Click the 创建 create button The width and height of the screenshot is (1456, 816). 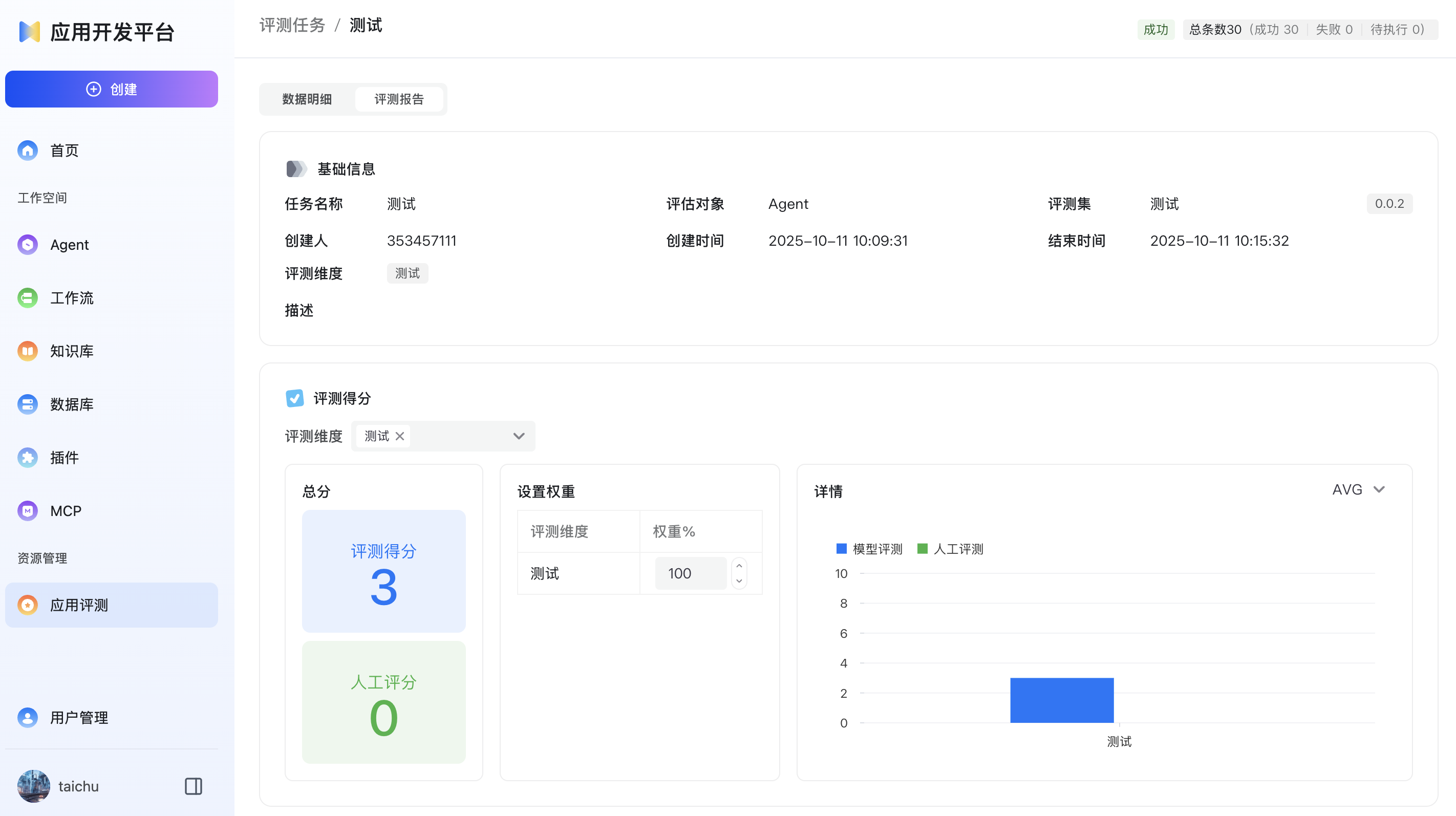tap(111, 89)
